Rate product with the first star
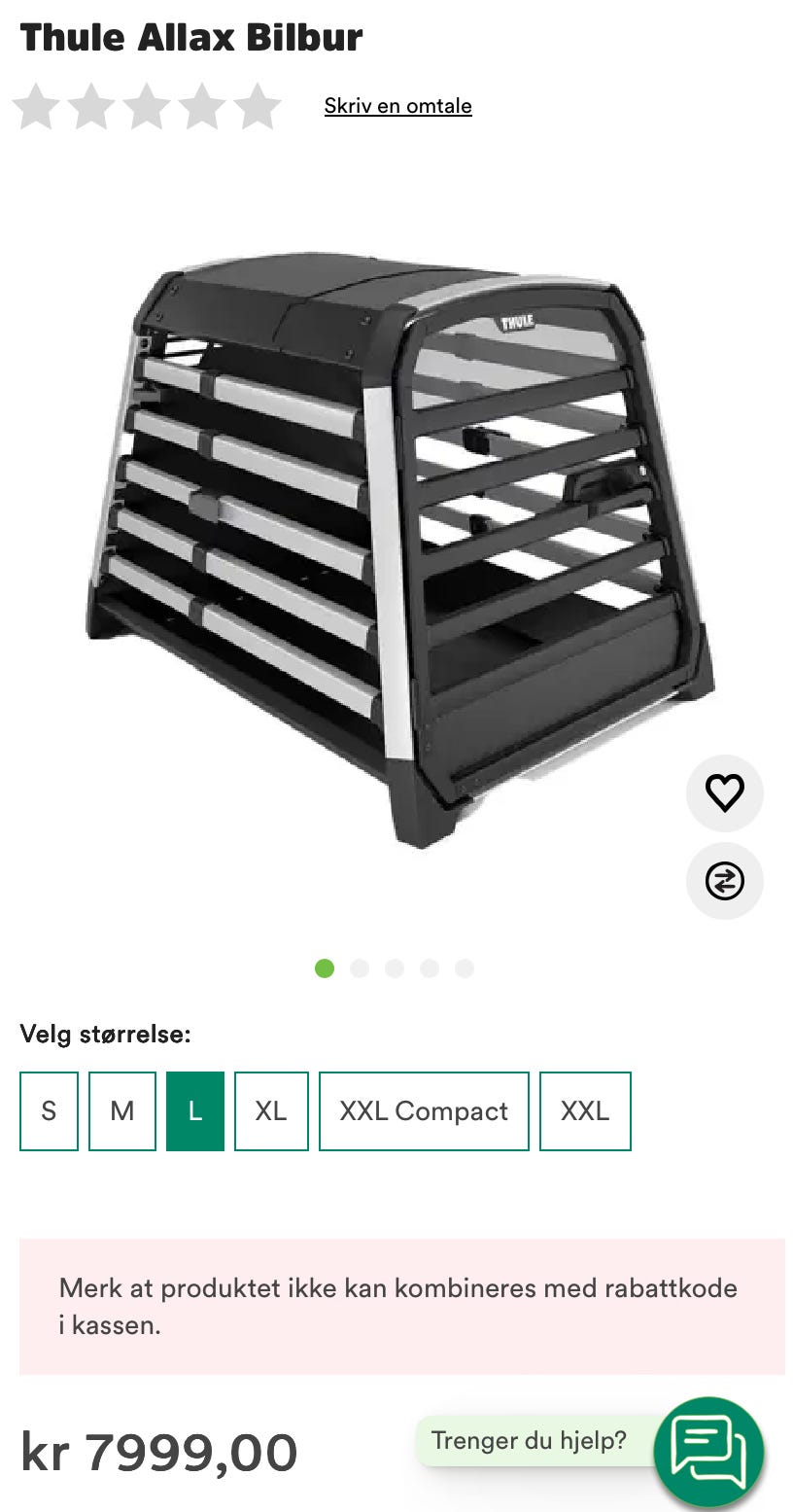 coord(37,106)
